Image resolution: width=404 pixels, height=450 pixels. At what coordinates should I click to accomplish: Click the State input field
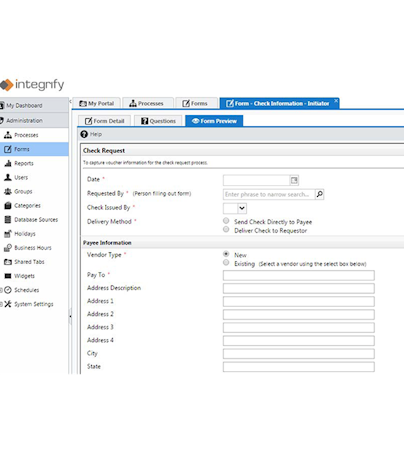[299, 367]
